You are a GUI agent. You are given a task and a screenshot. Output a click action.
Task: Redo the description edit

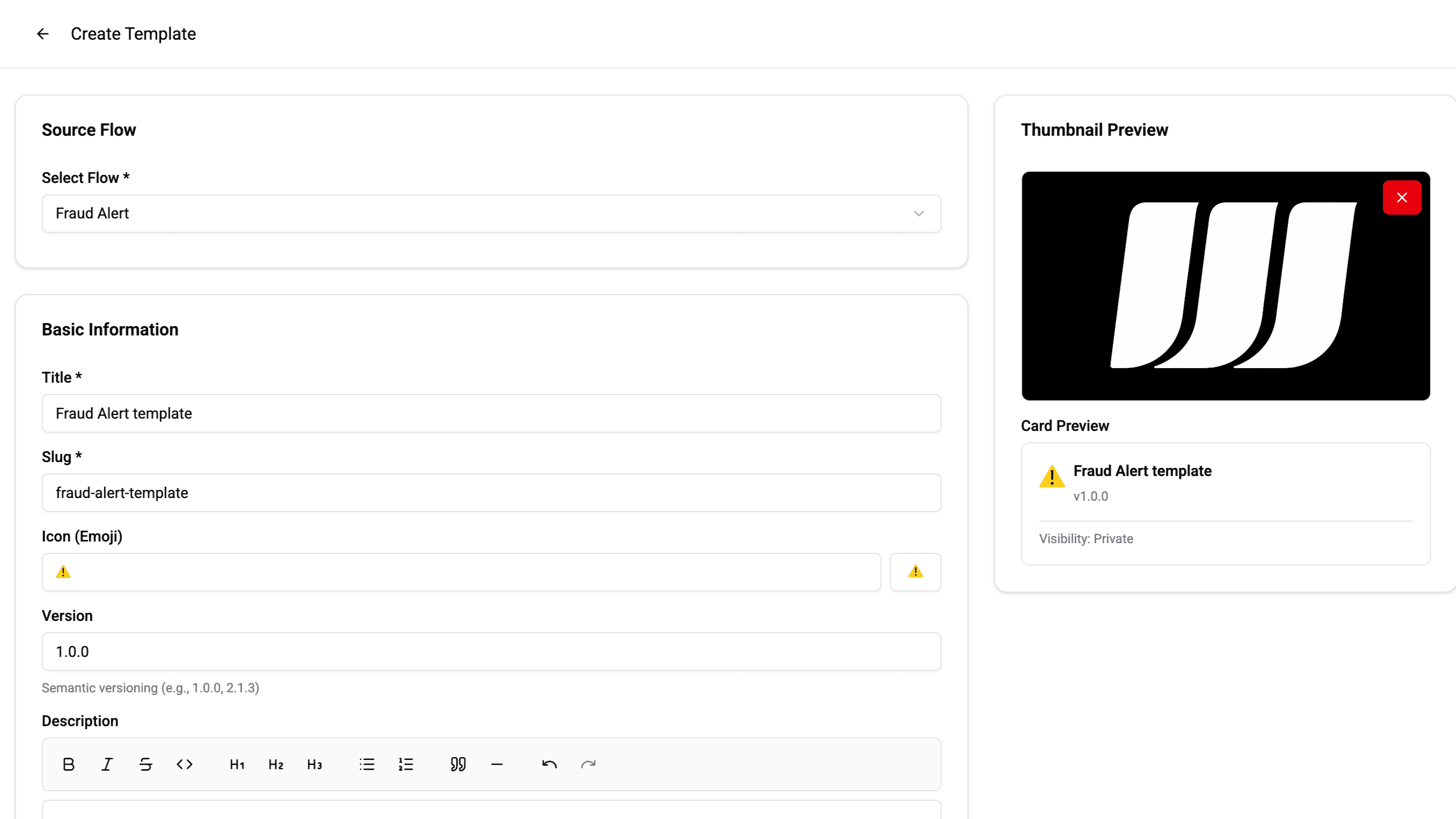588,764
